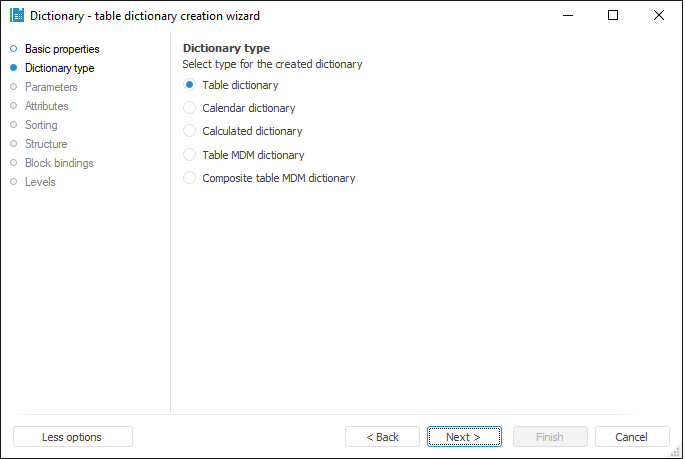Go to the Basic properties step
Image resolution: width=685 pixels, height=459 pixels.
tap(61, 49)
